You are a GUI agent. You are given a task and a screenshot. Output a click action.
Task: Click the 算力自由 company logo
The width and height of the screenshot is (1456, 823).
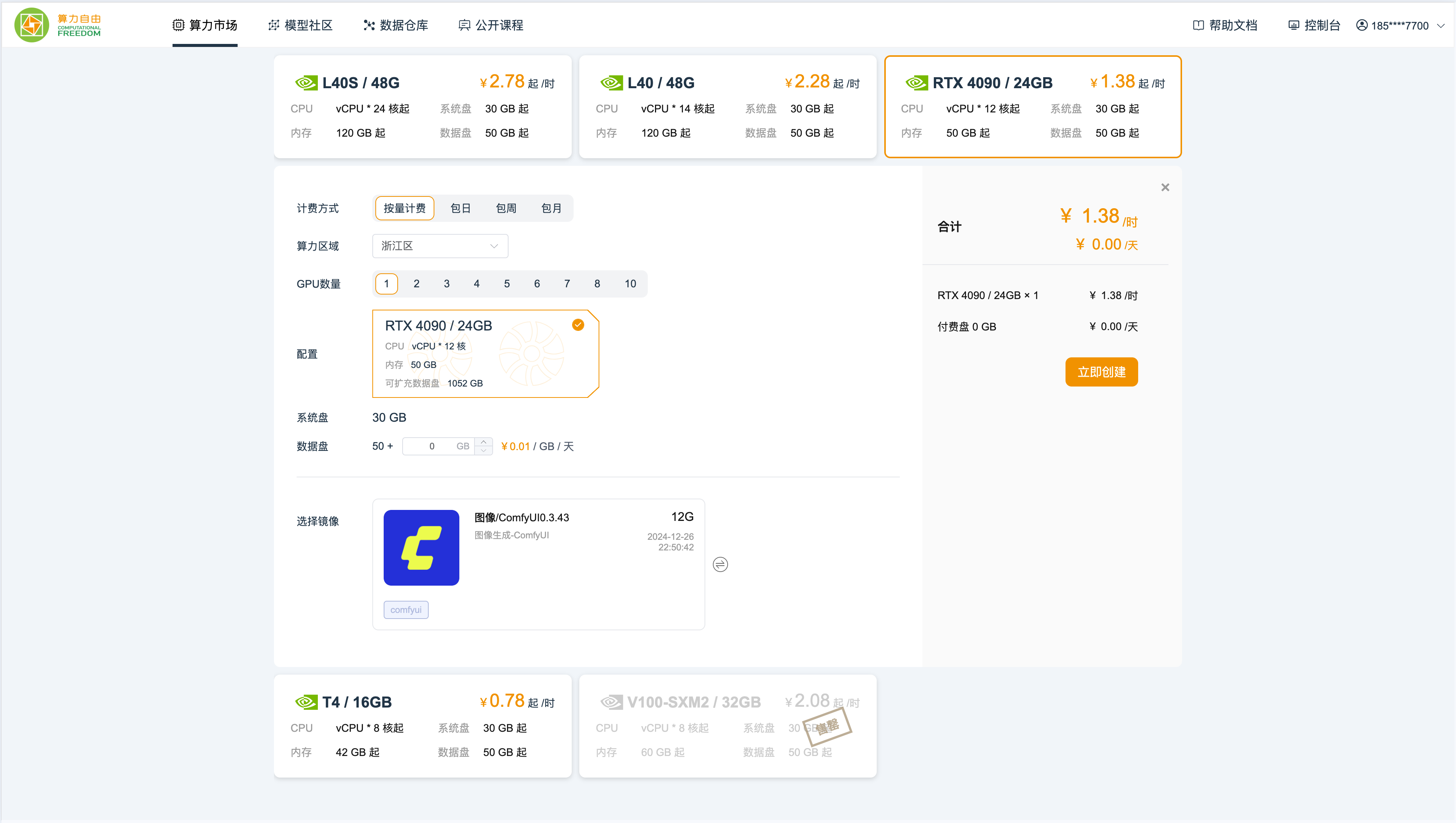32,24
